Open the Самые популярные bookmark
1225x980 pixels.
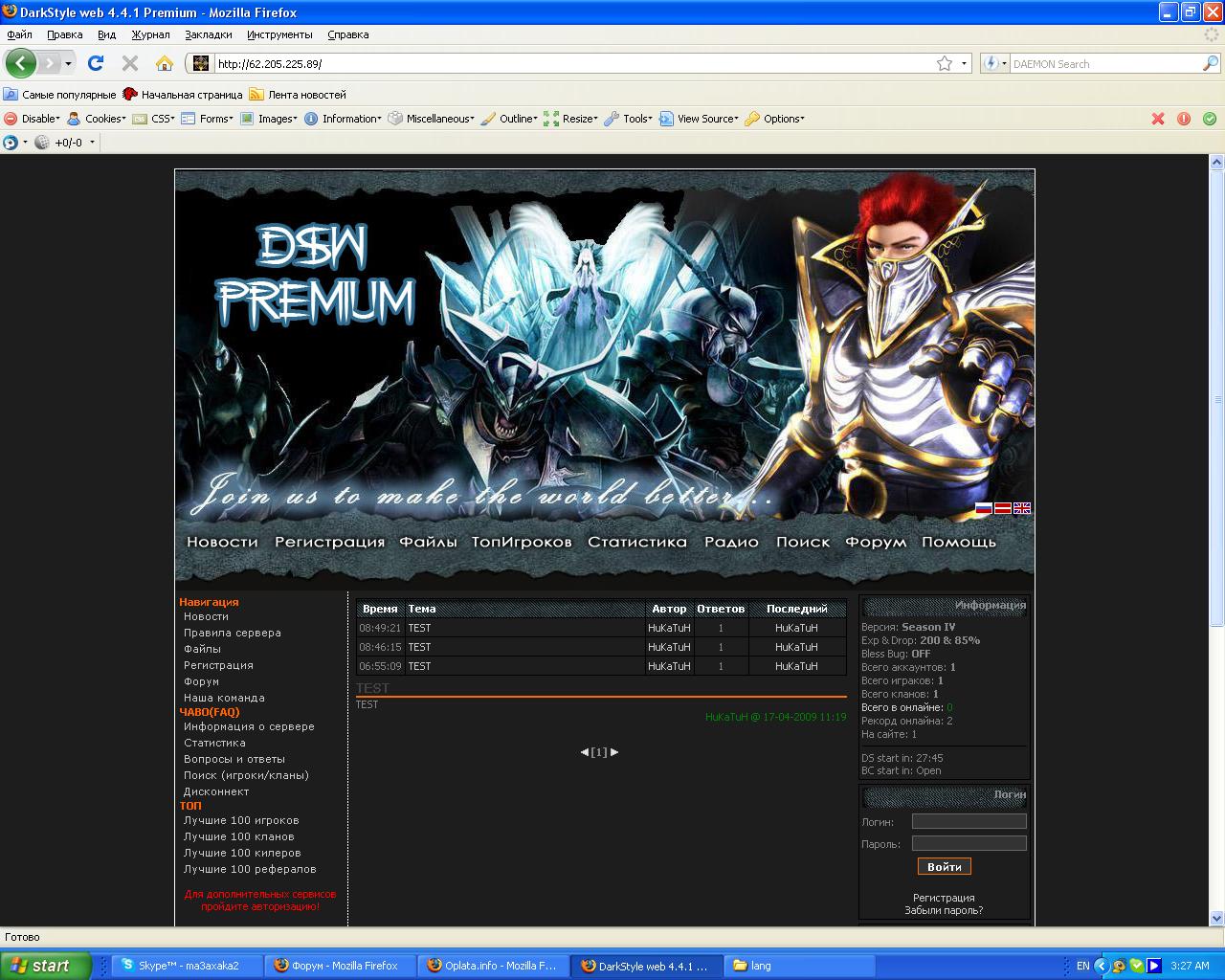(59, 95)
